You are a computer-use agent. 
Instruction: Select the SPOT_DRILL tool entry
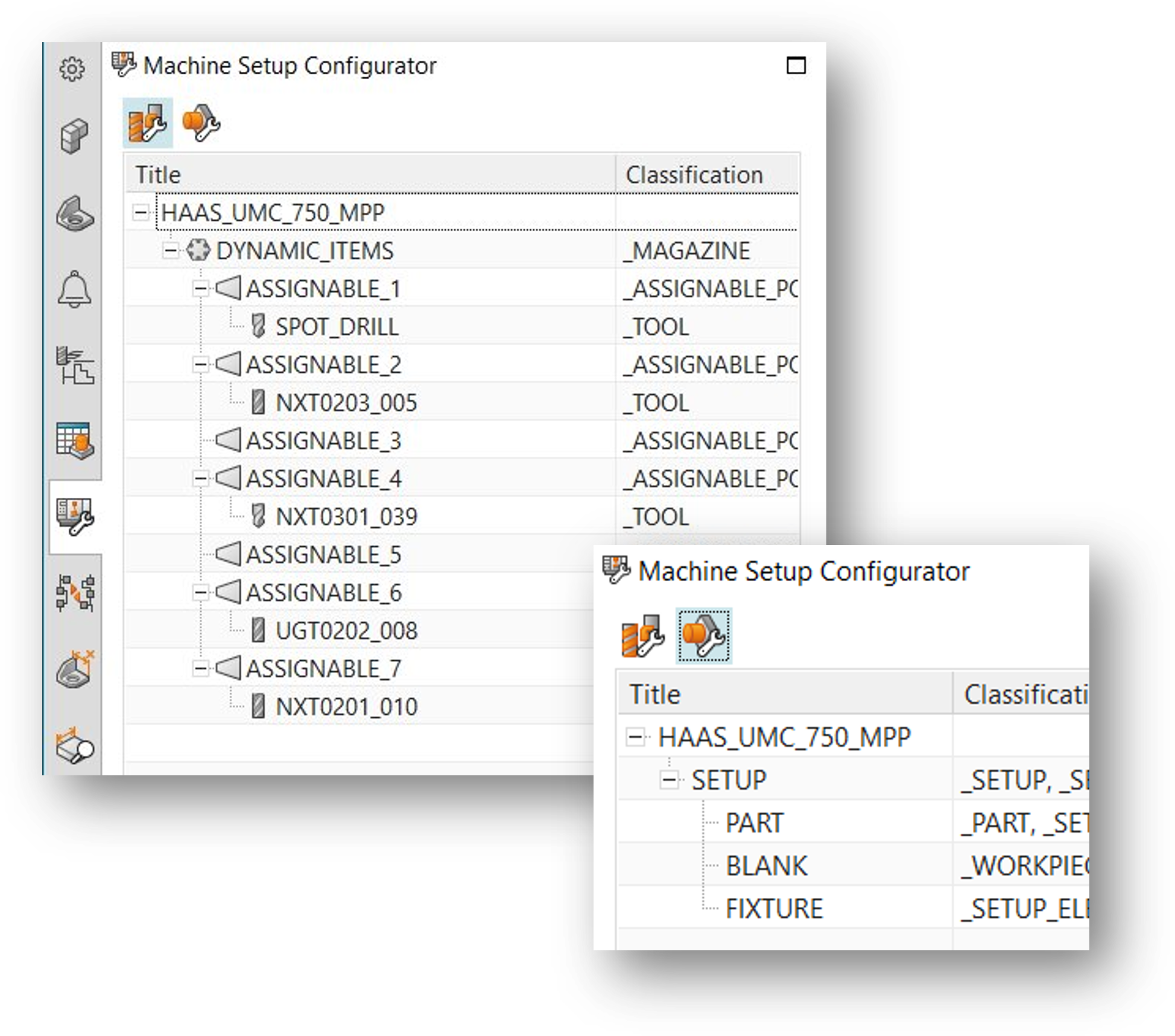(337, 327)
